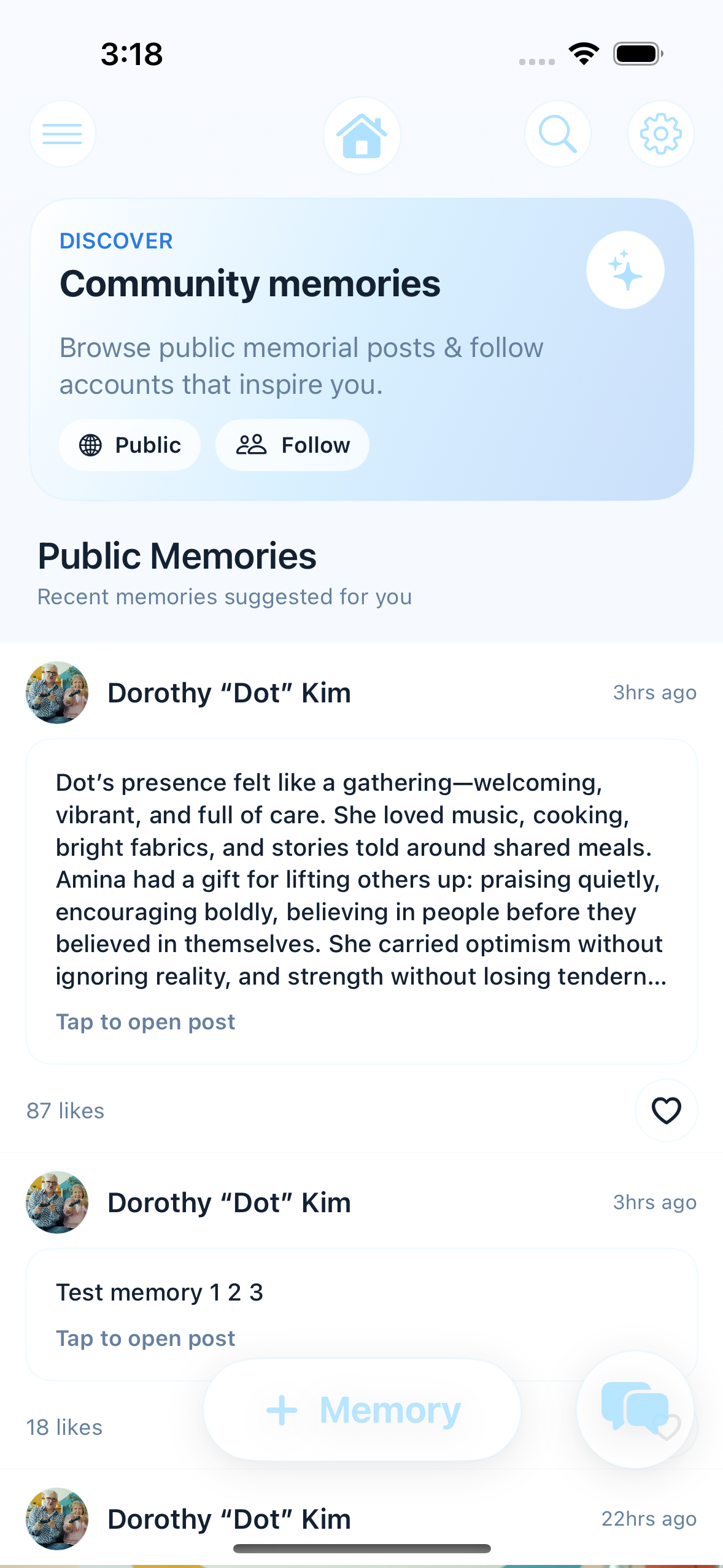Image resolution: width=723 pixels, height=1568 pixels.
Task: Select the Follow filter chip
Action: pyautogui.click(x=292, y=445)
